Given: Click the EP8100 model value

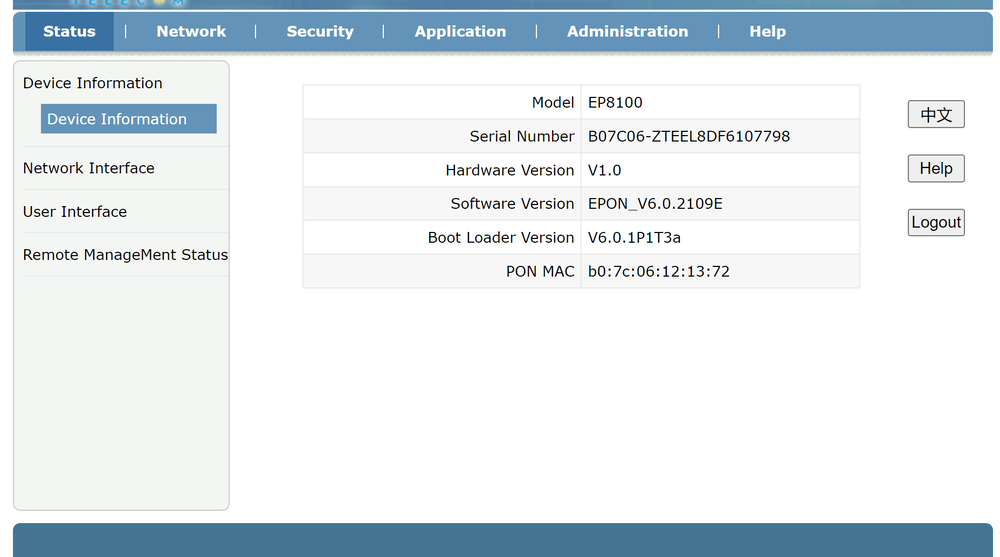Looking at the screenshot, I should coord(615,102).
